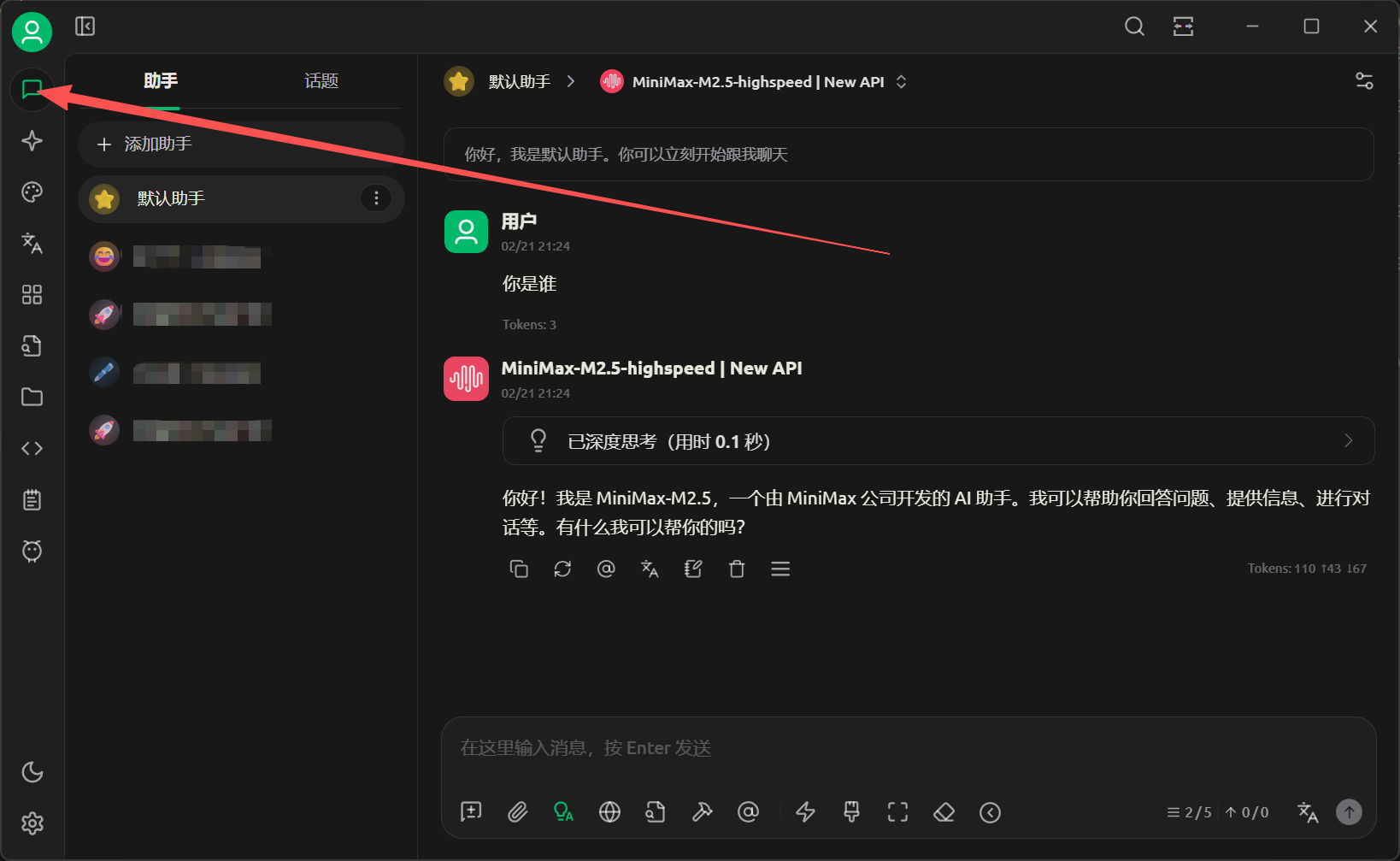Click the MiniMax message avatar
This screenshot has width=1400, height=861.
tap(466, 379)
